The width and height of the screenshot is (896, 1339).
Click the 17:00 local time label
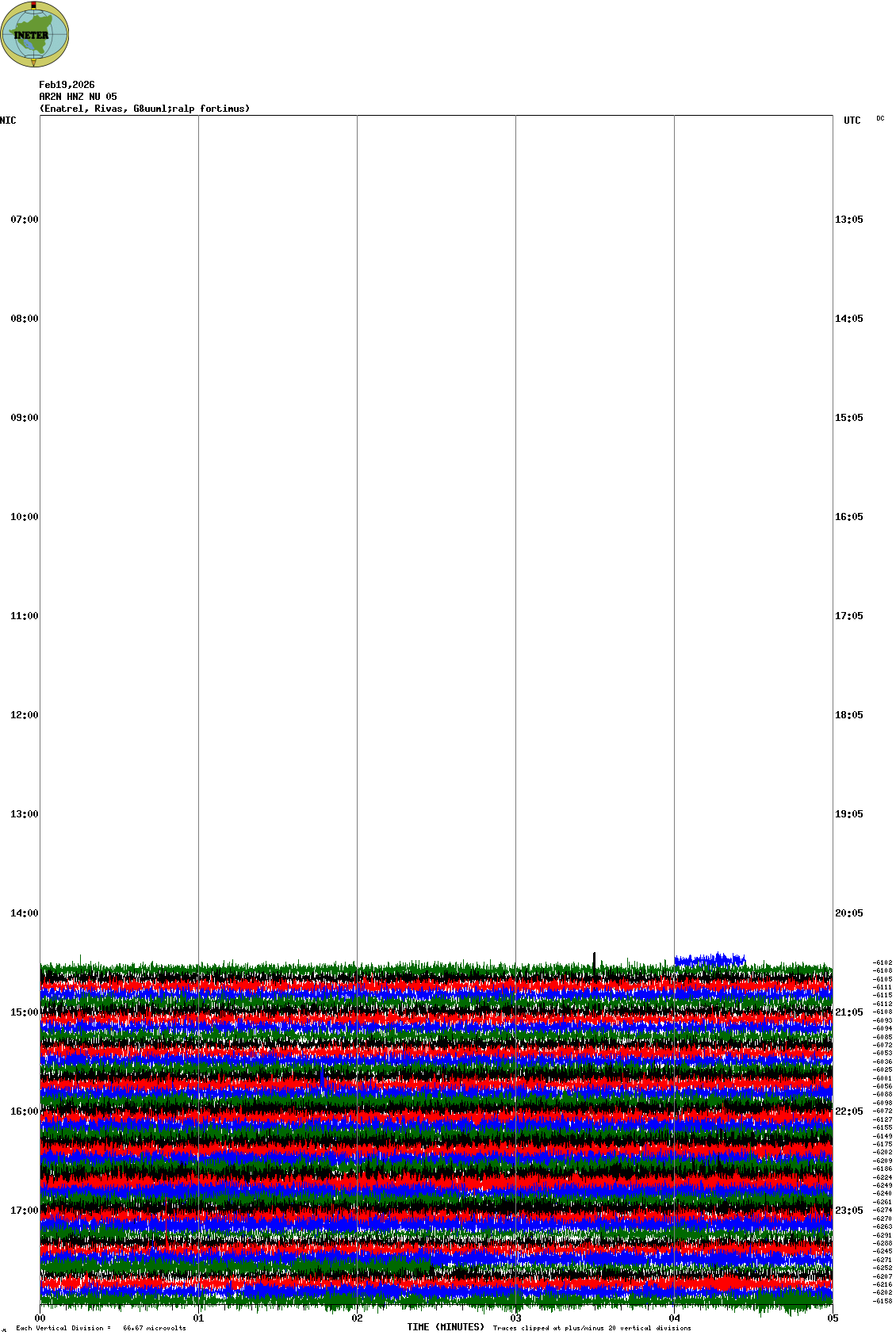(x=24, y=1211)
